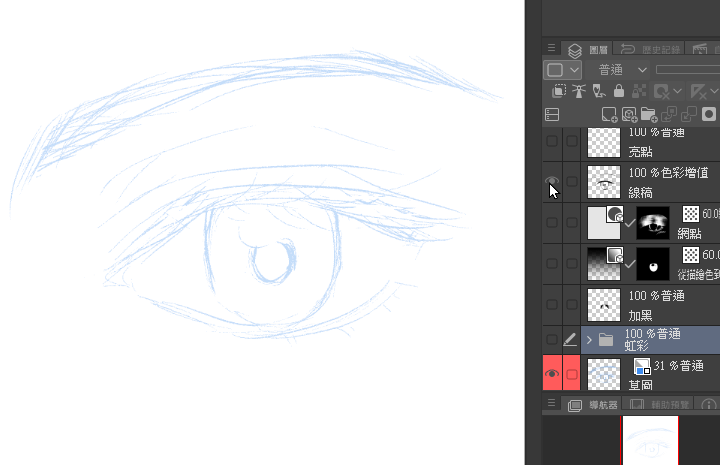This screenshot has width=720, height=465.
Task: Click the navigator canvas preview thumbnail
Action: click(x=650, y=440)
